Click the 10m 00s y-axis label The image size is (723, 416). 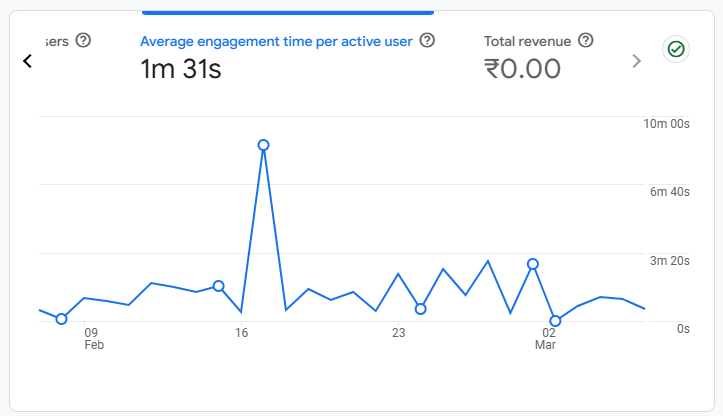pos(666,124)
